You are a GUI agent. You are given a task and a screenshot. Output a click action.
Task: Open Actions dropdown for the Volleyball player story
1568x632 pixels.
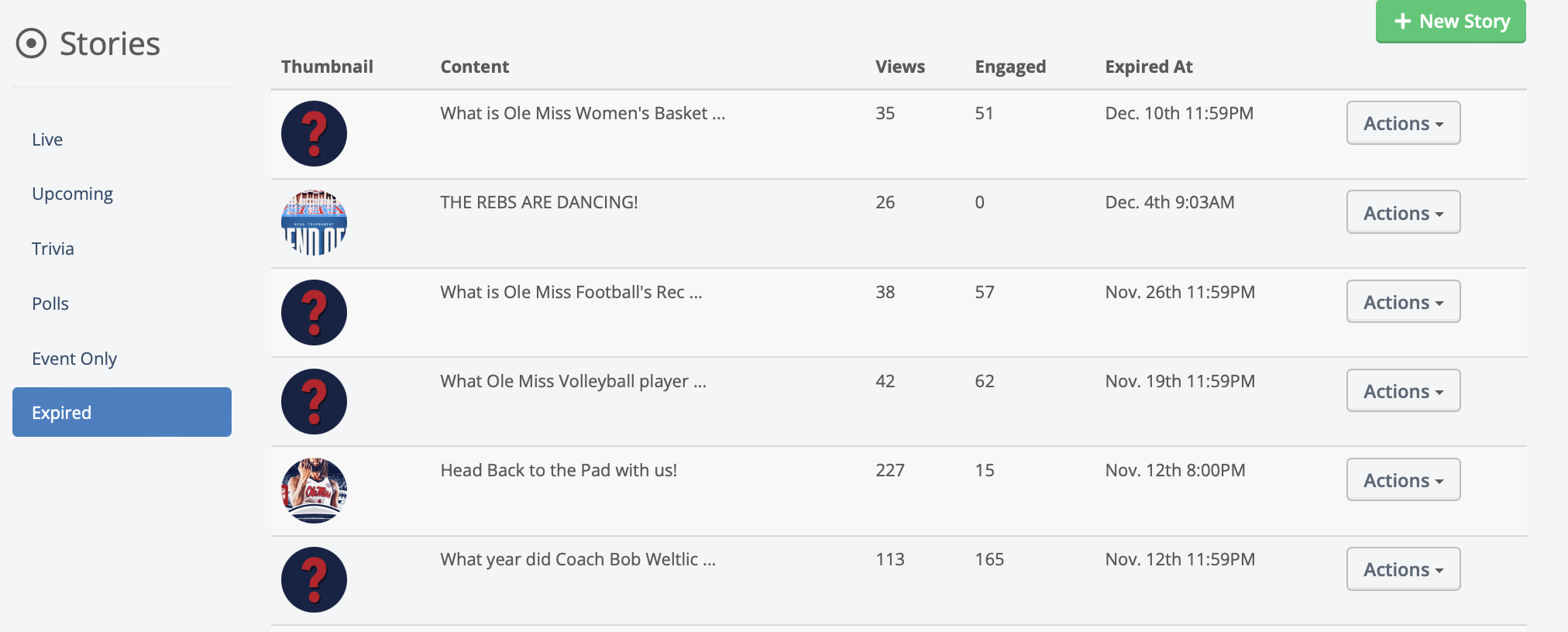tap(1403, 391)
